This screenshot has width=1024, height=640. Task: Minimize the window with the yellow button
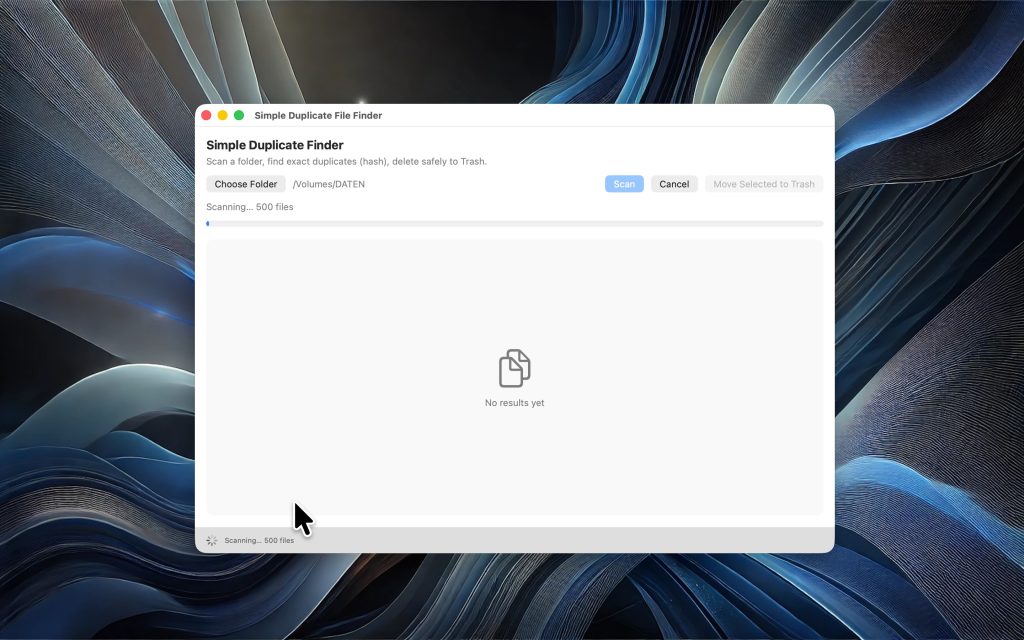223,116
